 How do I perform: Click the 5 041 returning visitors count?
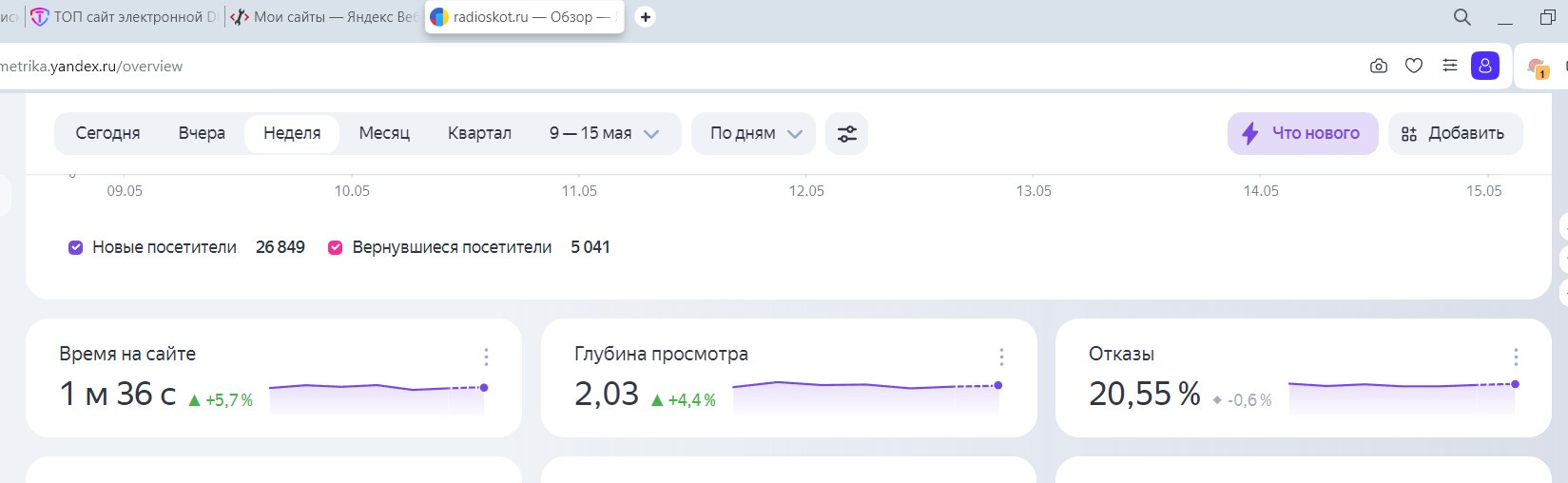coord(590,247)
